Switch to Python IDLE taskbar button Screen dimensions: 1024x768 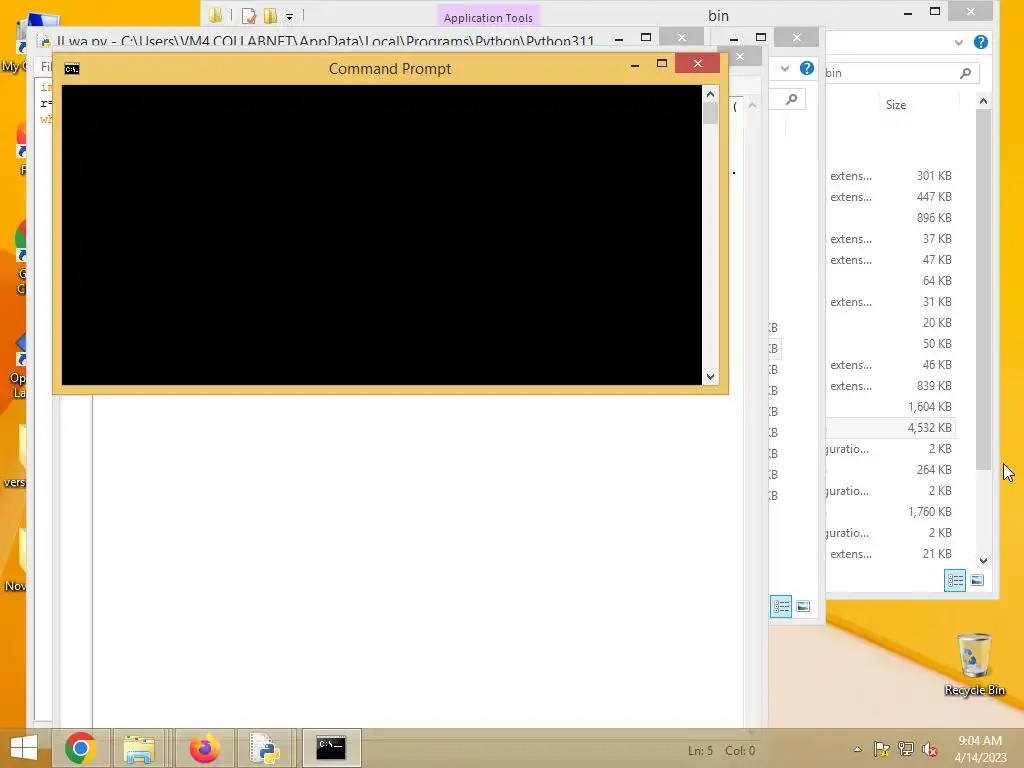pos(265,748)
